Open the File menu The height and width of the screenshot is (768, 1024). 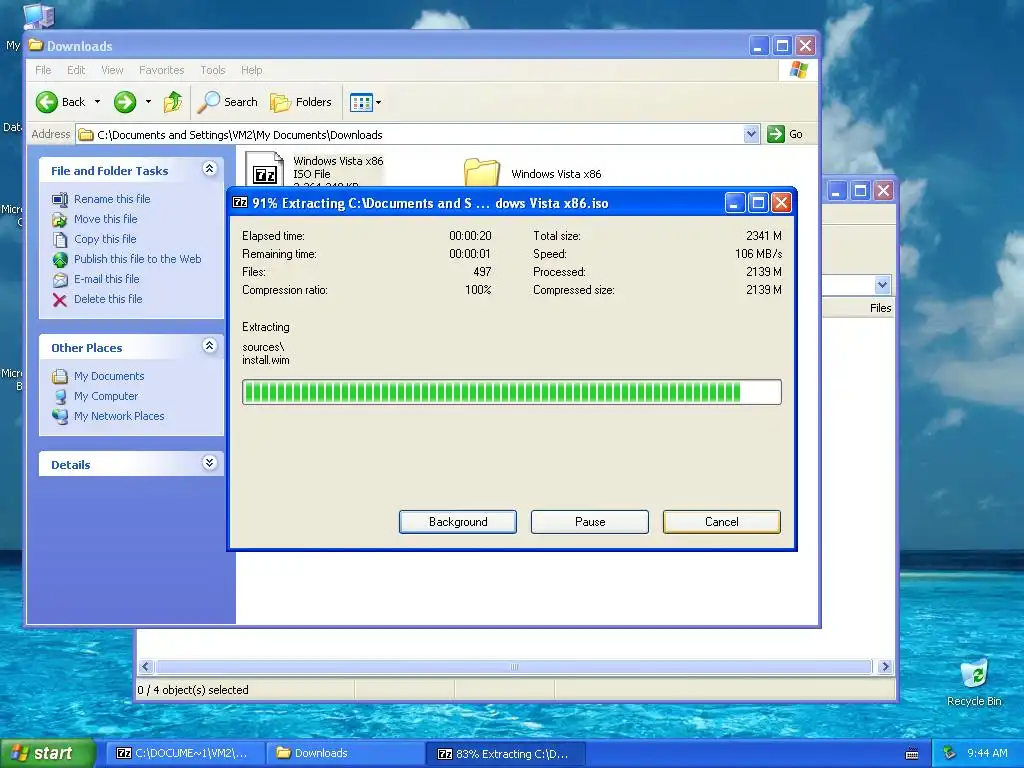pos(43,70)
